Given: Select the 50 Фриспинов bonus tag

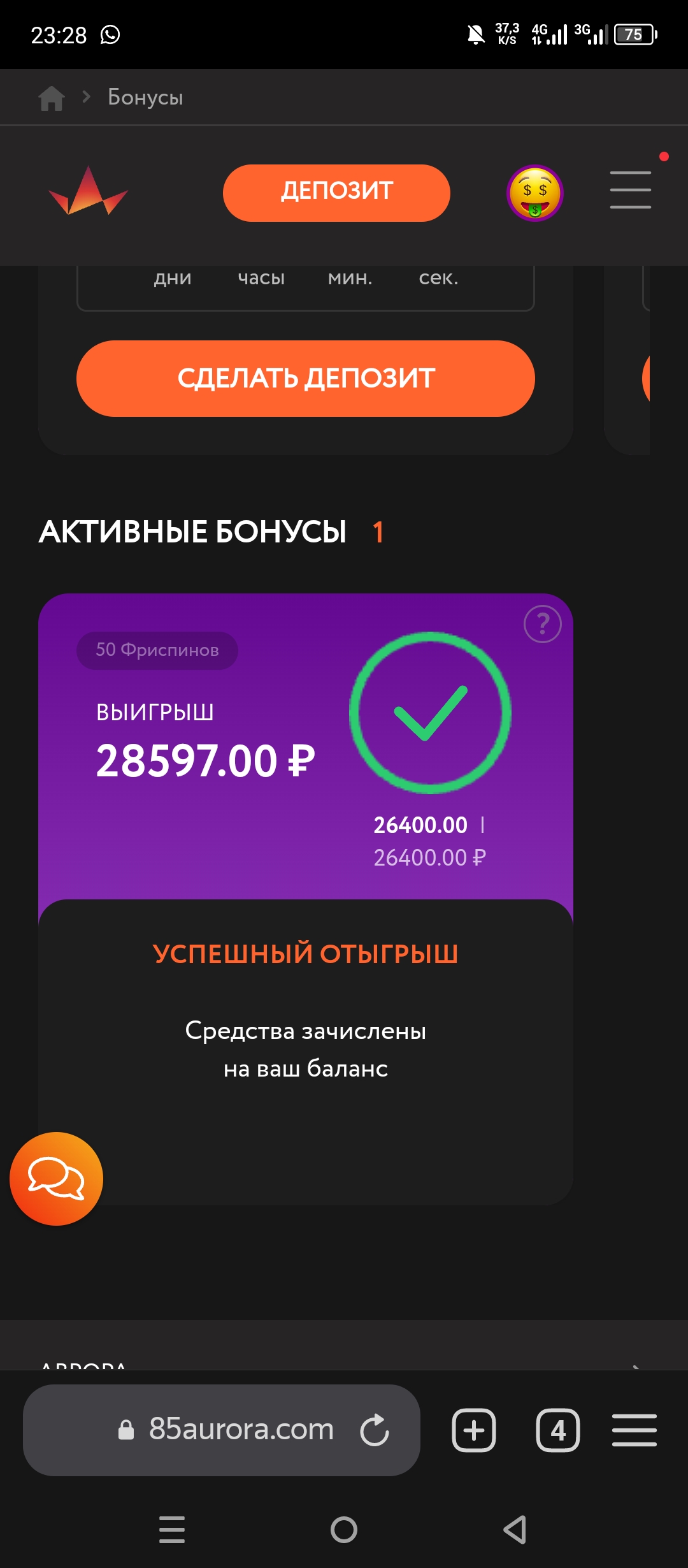Looking at the screenshot, I should pyautogui.click(x=157, y=650).
